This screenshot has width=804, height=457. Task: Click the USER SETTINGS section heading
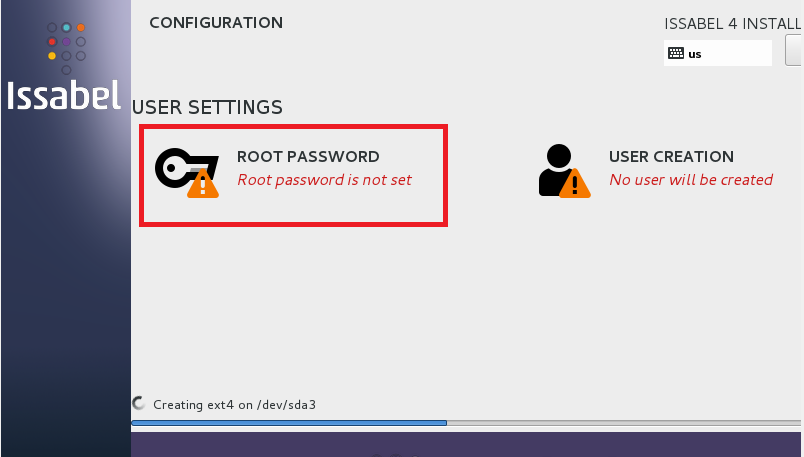(x=207, y=107)
